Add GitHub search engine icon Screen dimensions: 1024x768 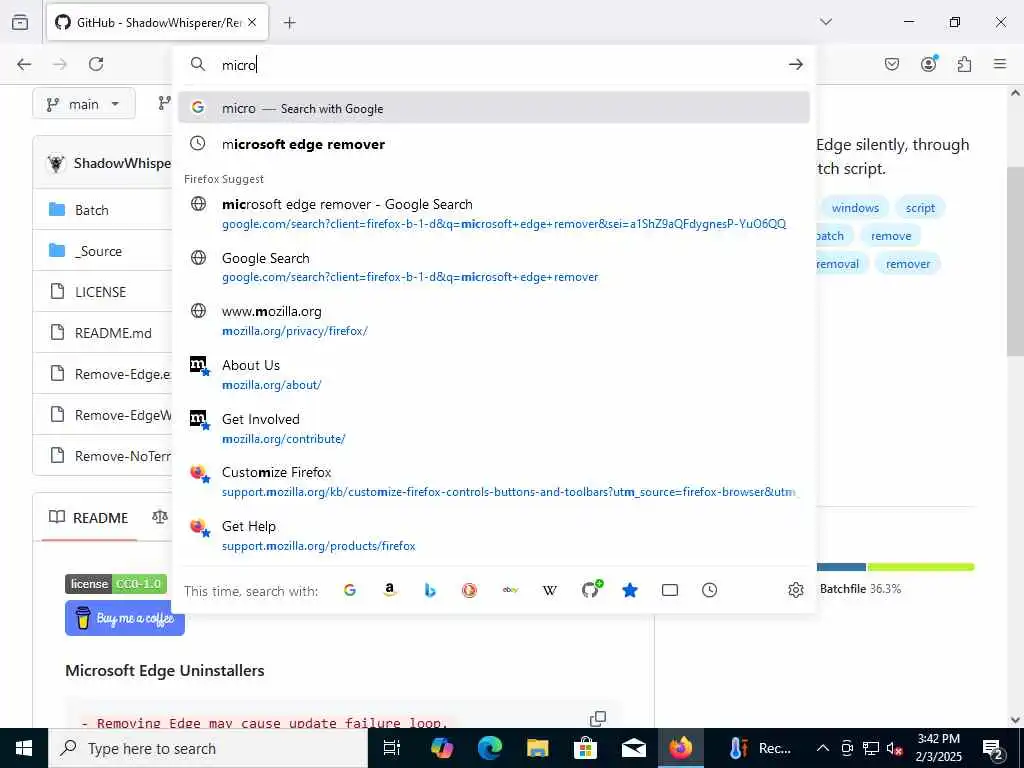click(x=591, y=590)
